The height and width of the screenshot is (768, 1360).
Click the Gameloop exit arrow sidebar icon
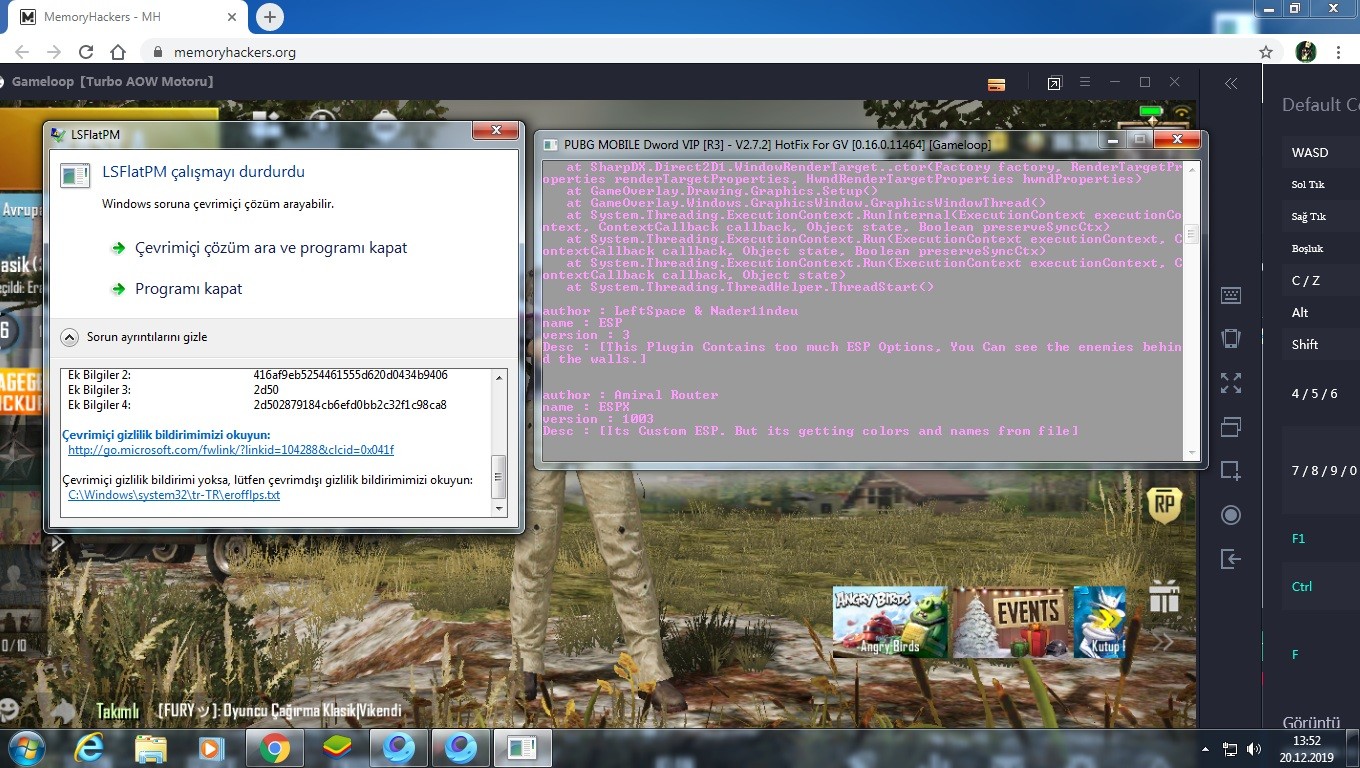pyautogui.click(x=1231, y=559)
